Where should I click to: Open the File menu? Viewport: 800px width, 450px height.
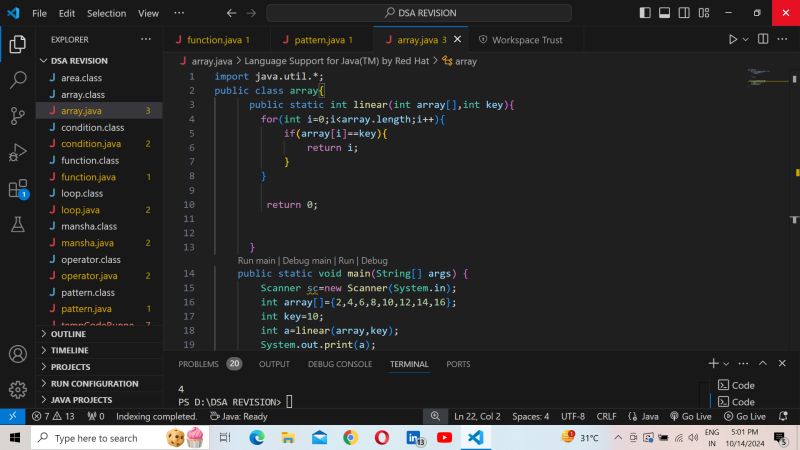(39, 13)
